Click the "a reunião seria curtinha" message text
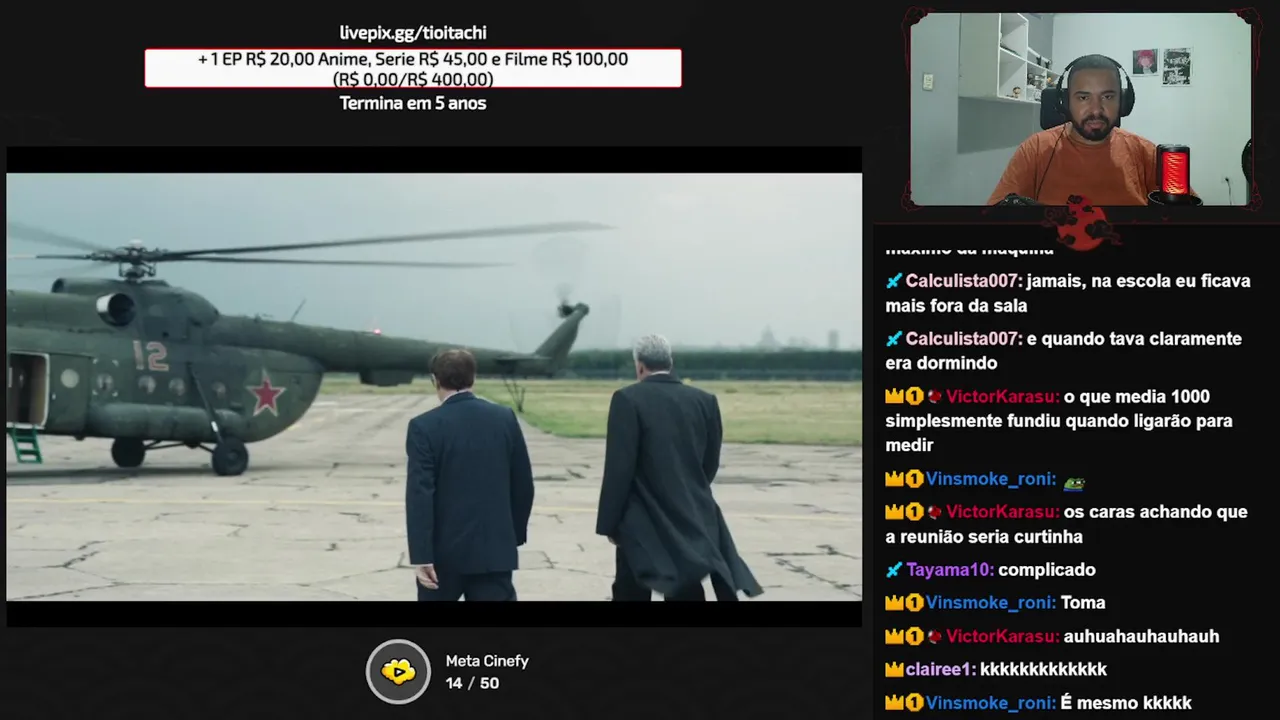Viewport: 1280px width, 720px height. click(x=984, y=537)
